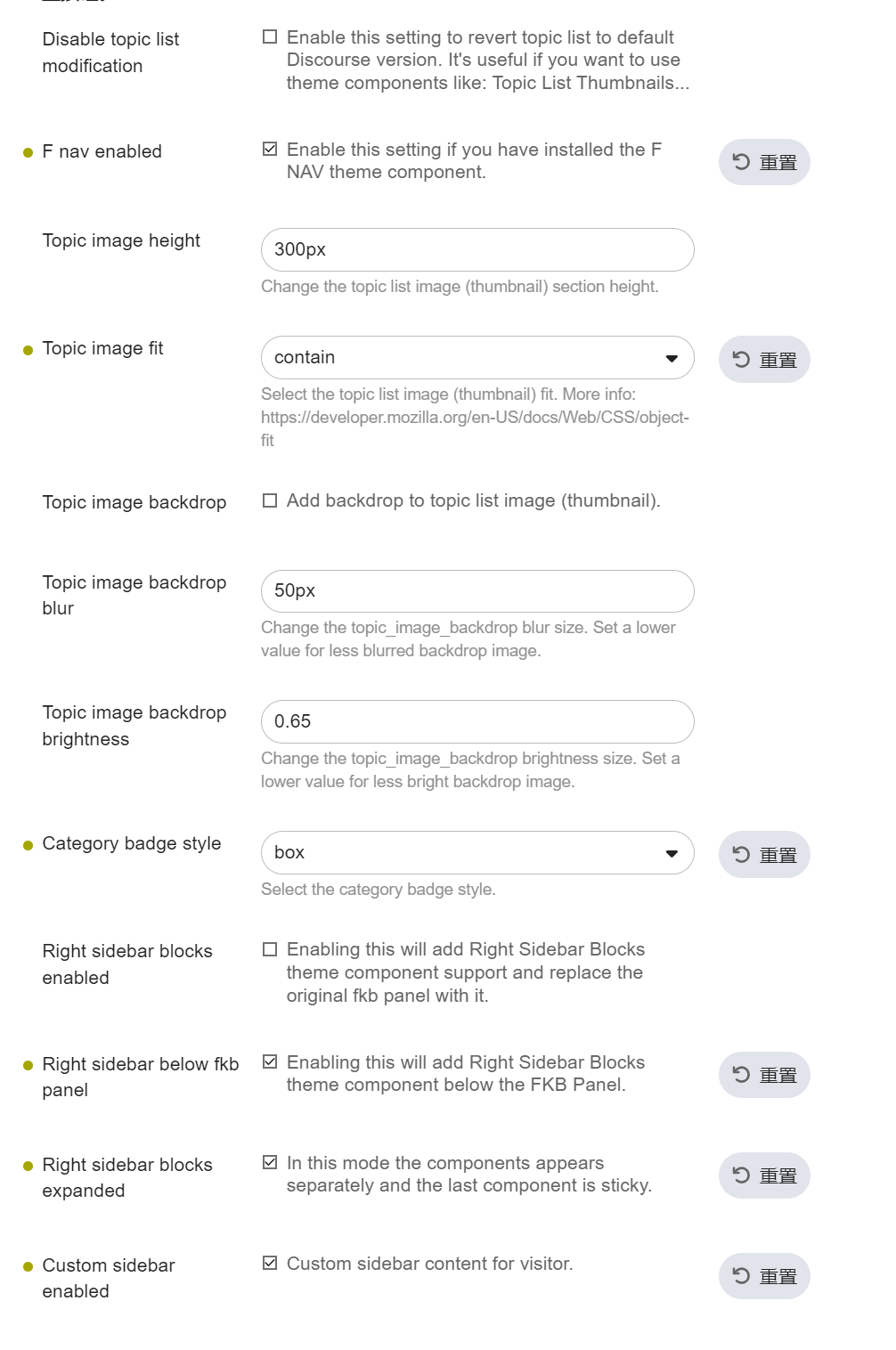
Task: Uncheck Right sidebar below fkb panel
Action: click(270, 1061)
